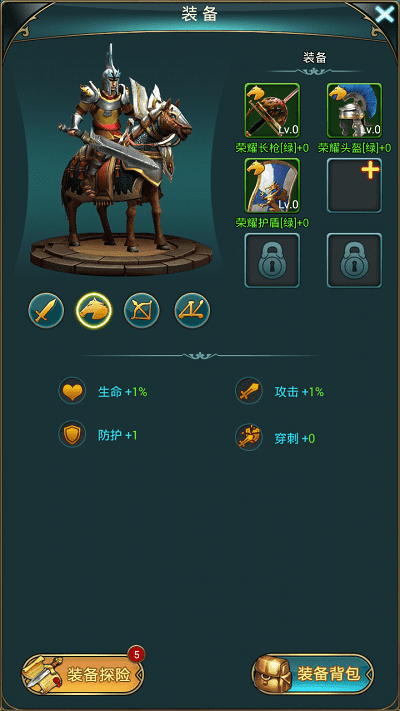Click the 装备探险 adventure button
The width and height of the screenshot is (400, 711).
pyautogui.click(x=83, y=675)
